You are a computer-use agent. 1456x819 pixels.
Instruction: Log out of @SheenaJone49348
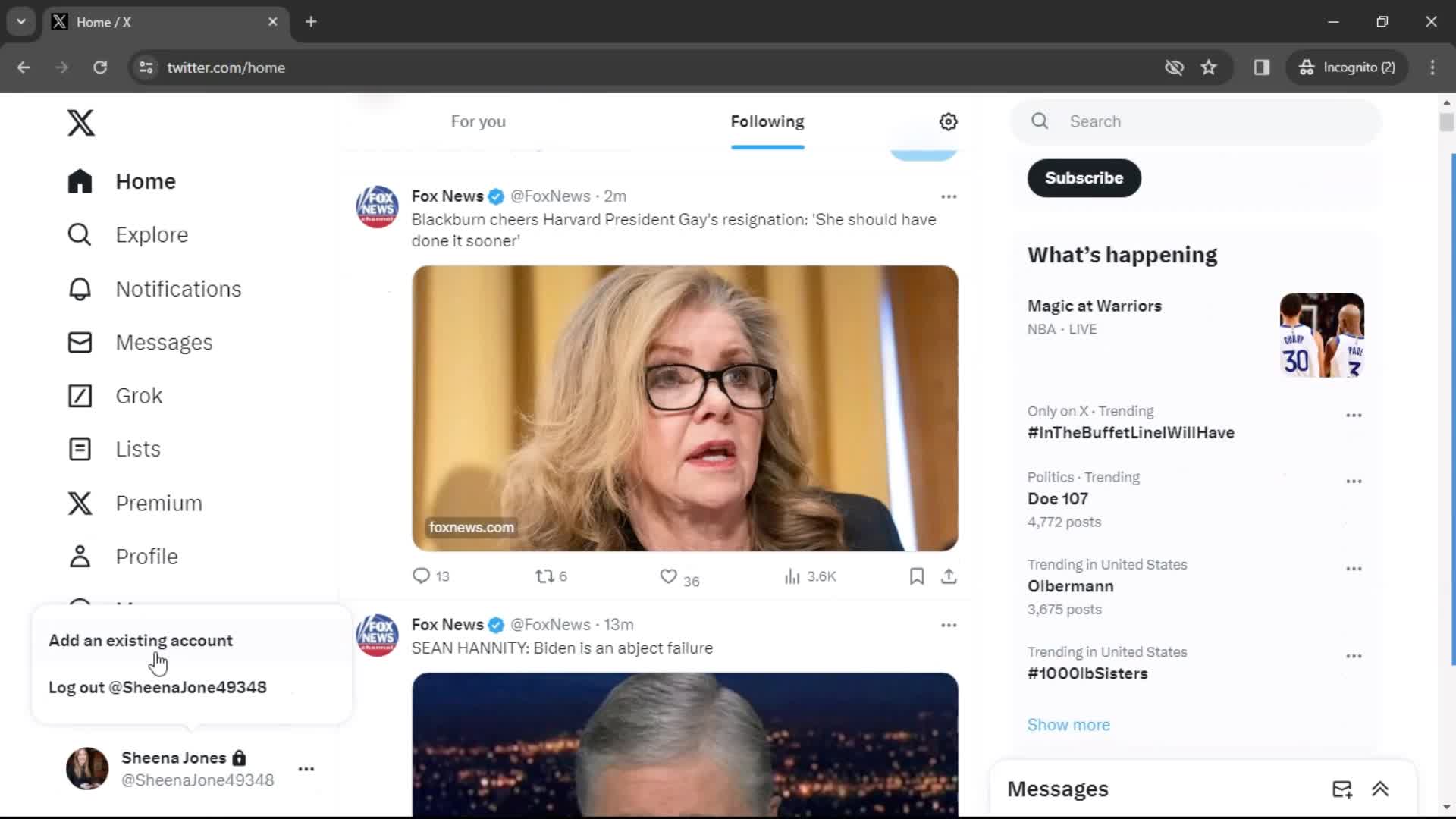(157, 687)
